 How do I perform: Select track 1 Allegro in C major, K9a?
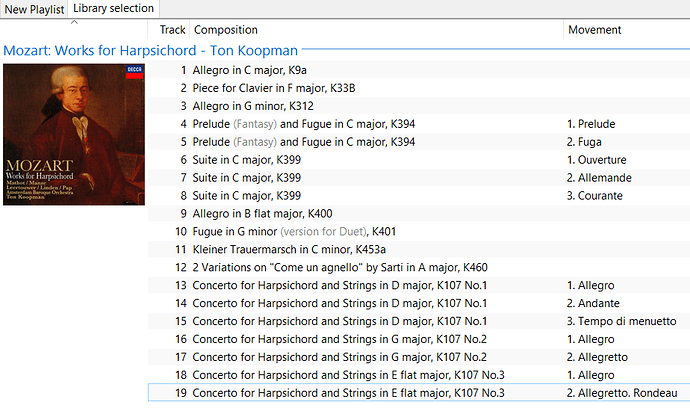tap(419, 70)
